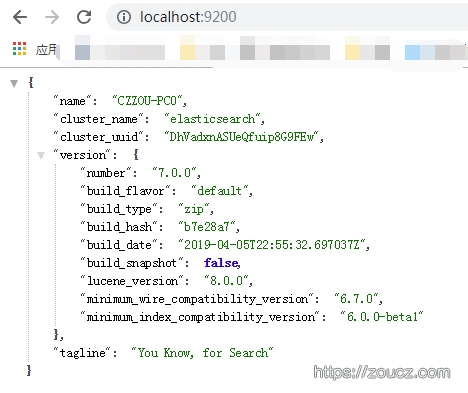Click the "cluster_uuid" key
Screen dimensions: 468x393
(99, 137)
